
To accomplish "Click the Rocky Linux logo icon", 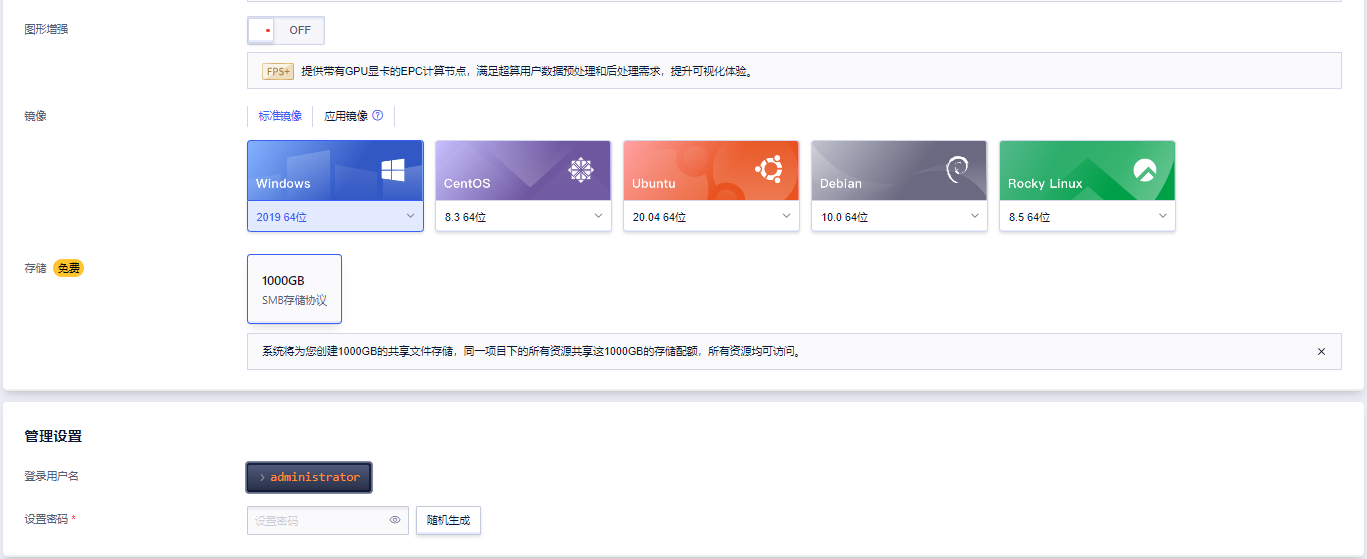I will pos(1144,170).
